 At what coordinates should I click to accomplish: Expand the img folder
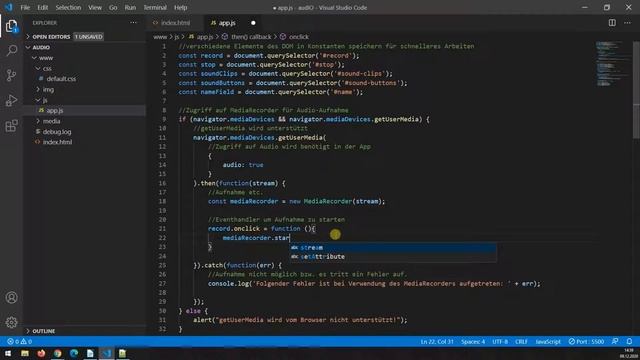pos(48,89)
